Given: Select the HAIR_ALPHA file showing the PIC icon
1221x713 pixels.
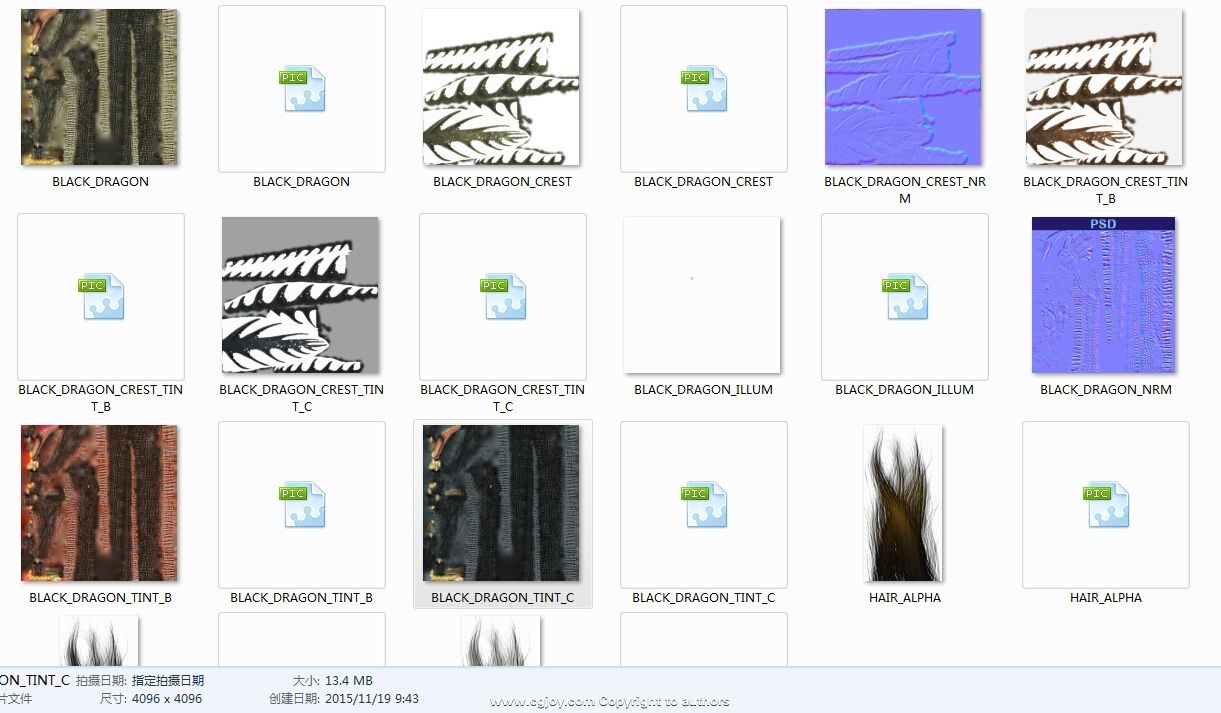Looking at the screenshot, I should coord(1106,505).
